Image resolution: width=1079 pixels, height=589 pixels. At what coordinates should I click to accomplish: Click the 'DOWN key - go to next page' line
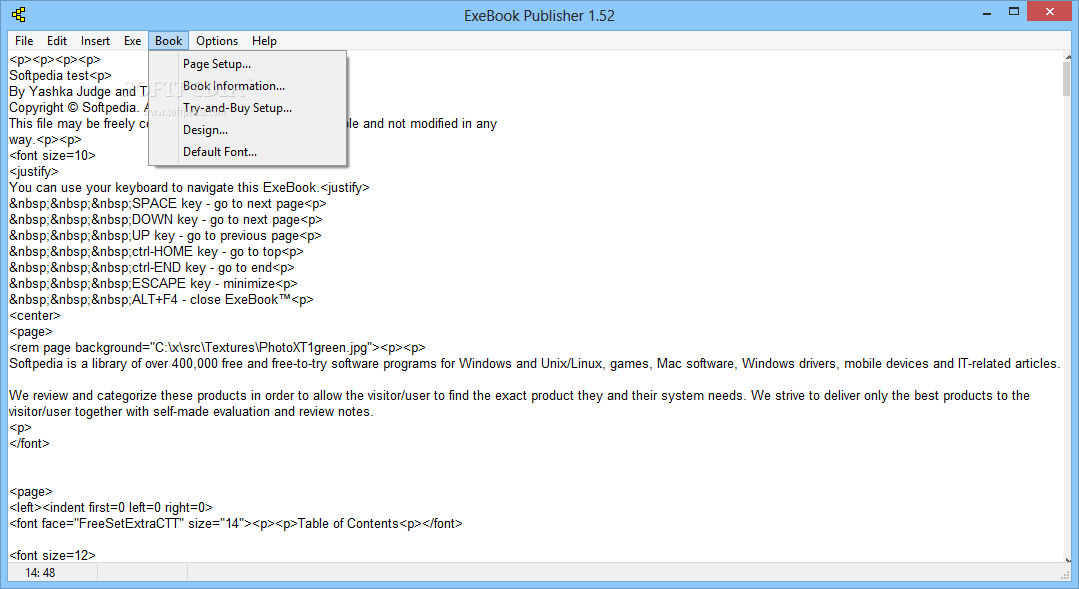166,219
